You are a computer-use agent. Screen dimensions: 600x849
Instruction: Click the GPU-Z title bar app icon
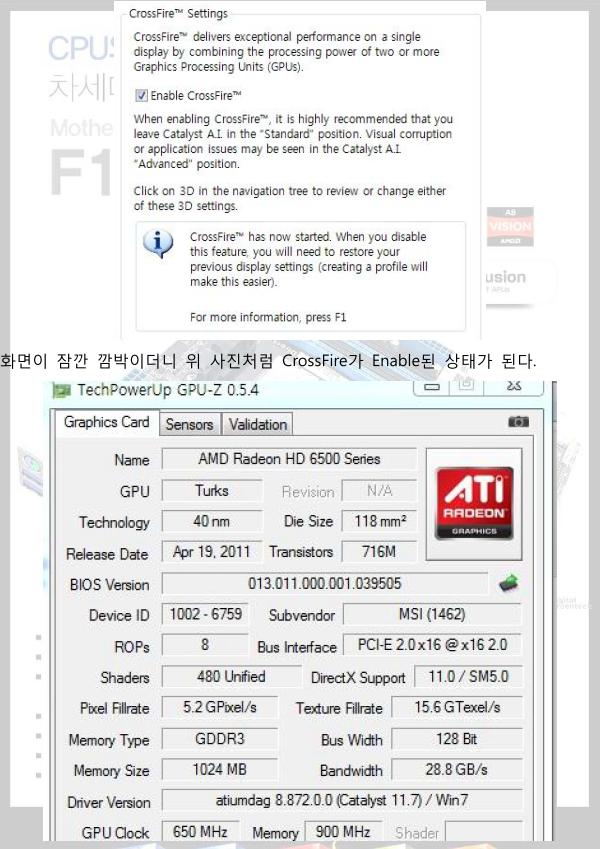coord(61,390)
